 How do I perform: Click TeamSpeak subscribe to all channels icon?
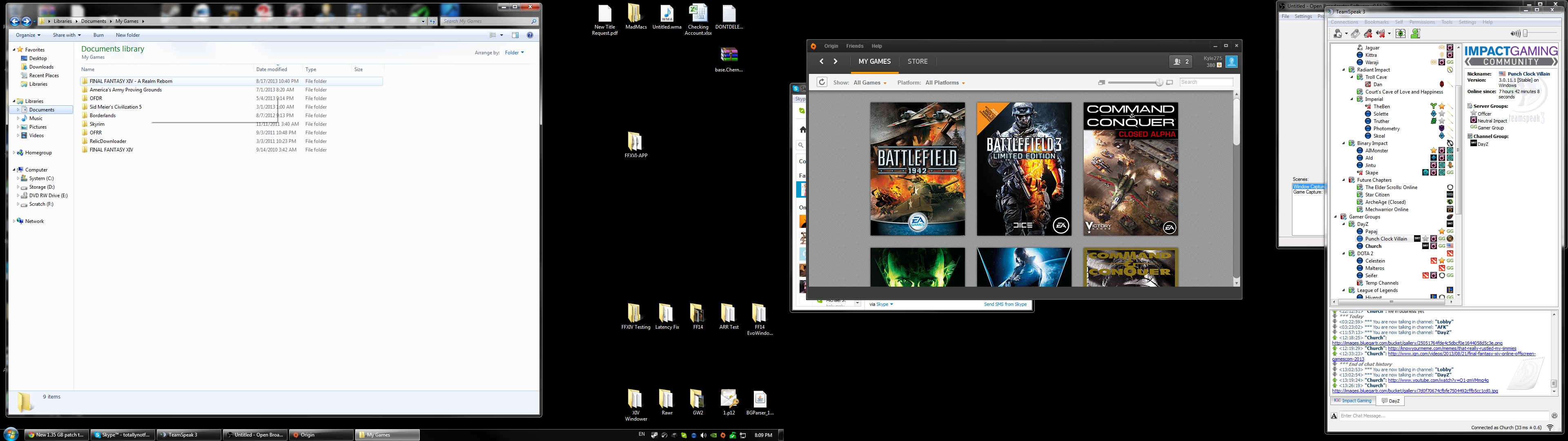(x=1401, y=34)
